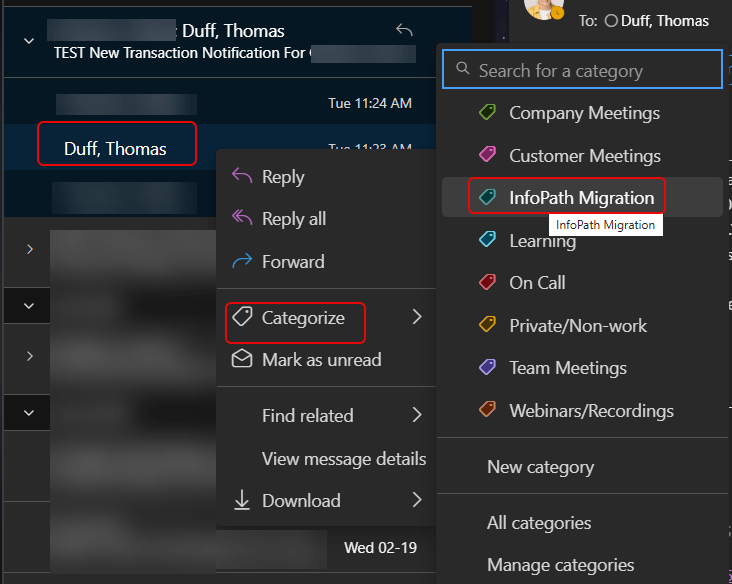Expand the Categorize submenu arrow
Viewport: 732px width, 584px height.
click(x=417, y=318)
